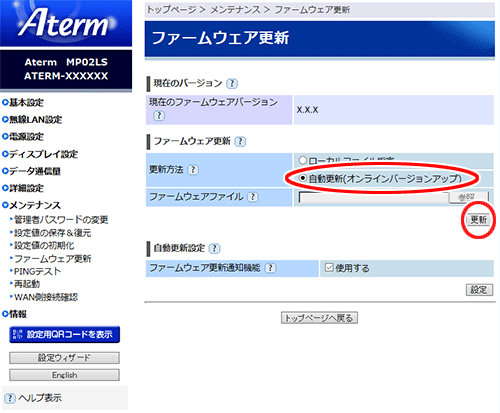The height and width of the screenshot is (413, 500).
Task: Click the 更新 button
Action: tap(478, 220)
